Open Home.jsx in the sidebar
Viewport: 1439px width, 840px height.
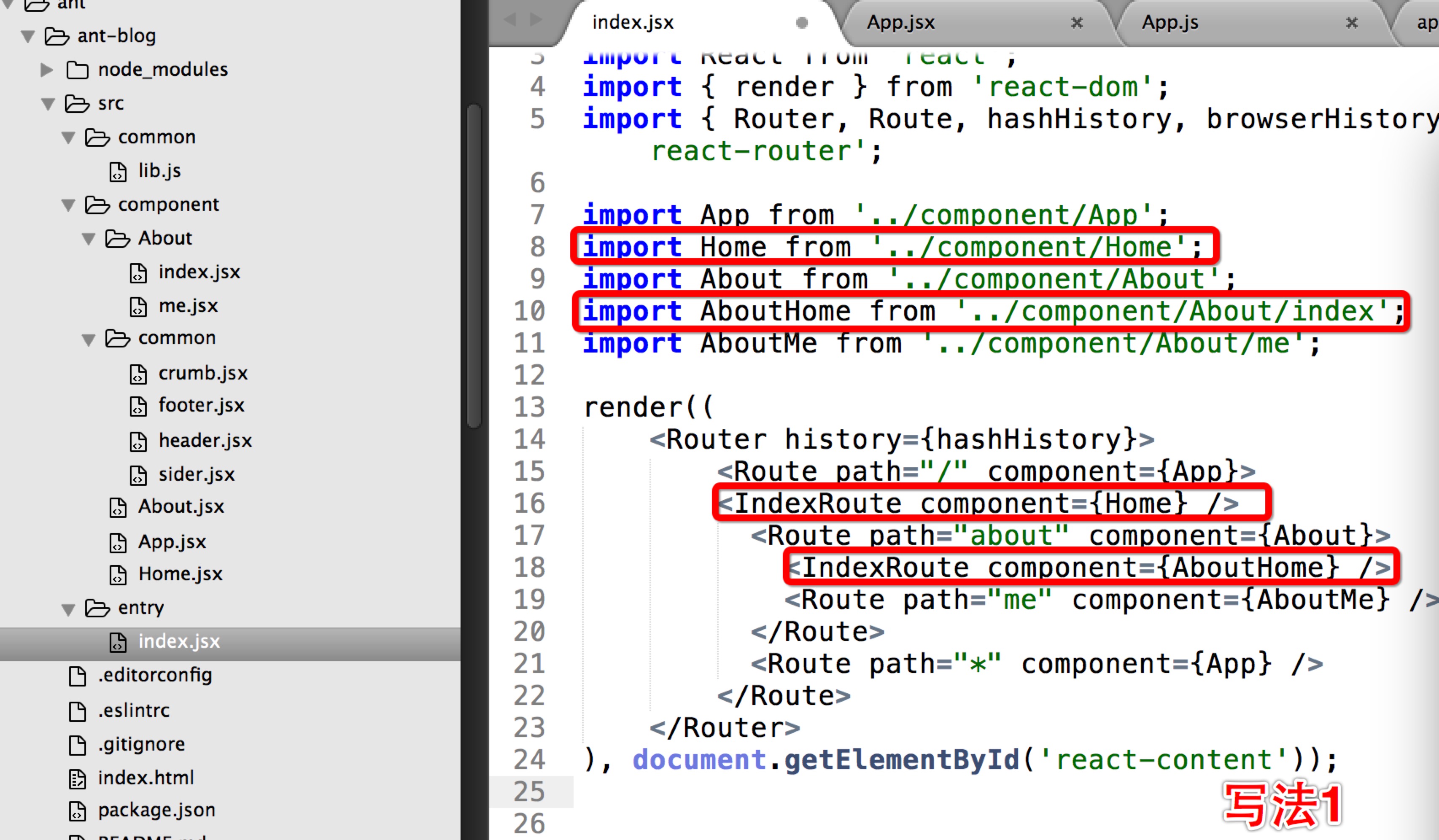(x=180, y=574)
